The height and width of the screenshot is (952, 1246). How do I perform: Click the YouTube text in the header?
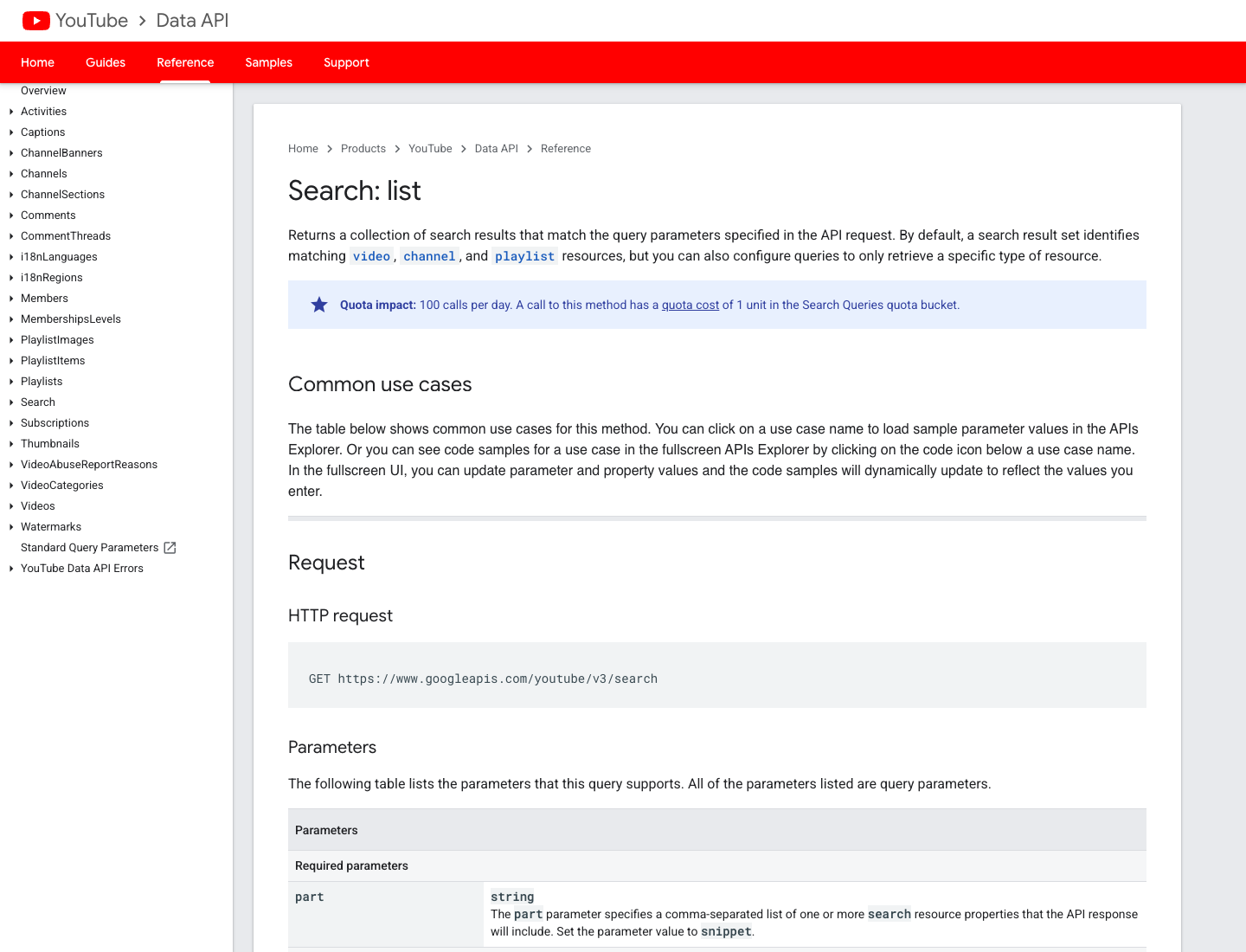92,21
